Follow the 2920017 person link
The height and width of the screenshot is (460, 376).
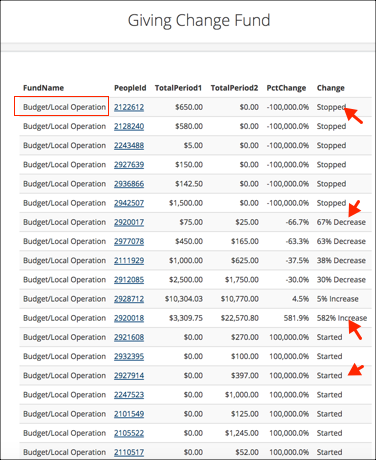pyautogui.click(x=129, y=222)
